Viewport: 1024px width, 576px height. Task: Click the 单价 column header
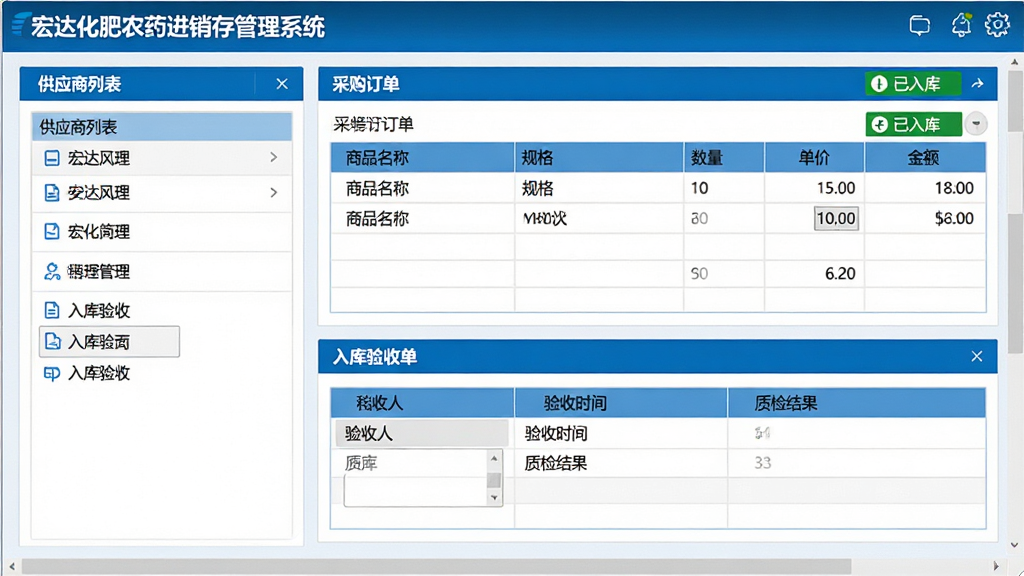coord(814,157)
